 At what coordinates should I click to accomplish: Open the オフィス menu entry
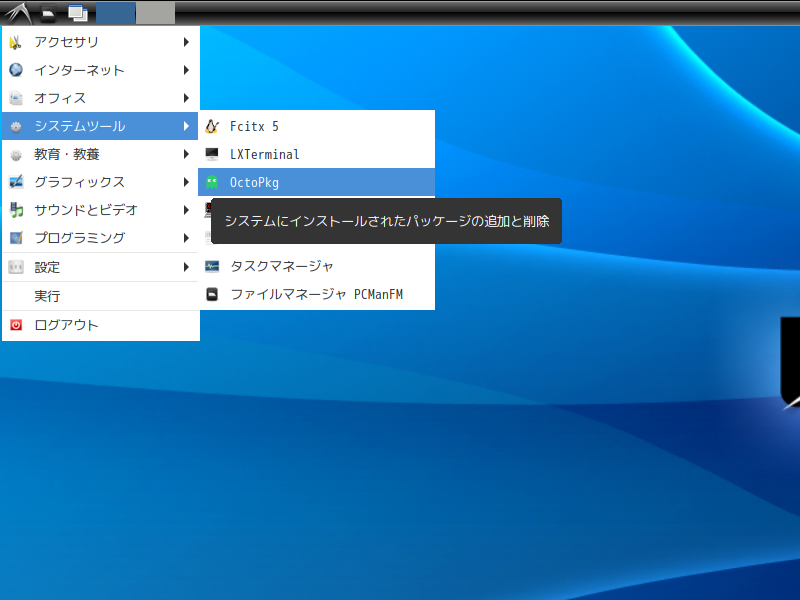click(100, 98)
